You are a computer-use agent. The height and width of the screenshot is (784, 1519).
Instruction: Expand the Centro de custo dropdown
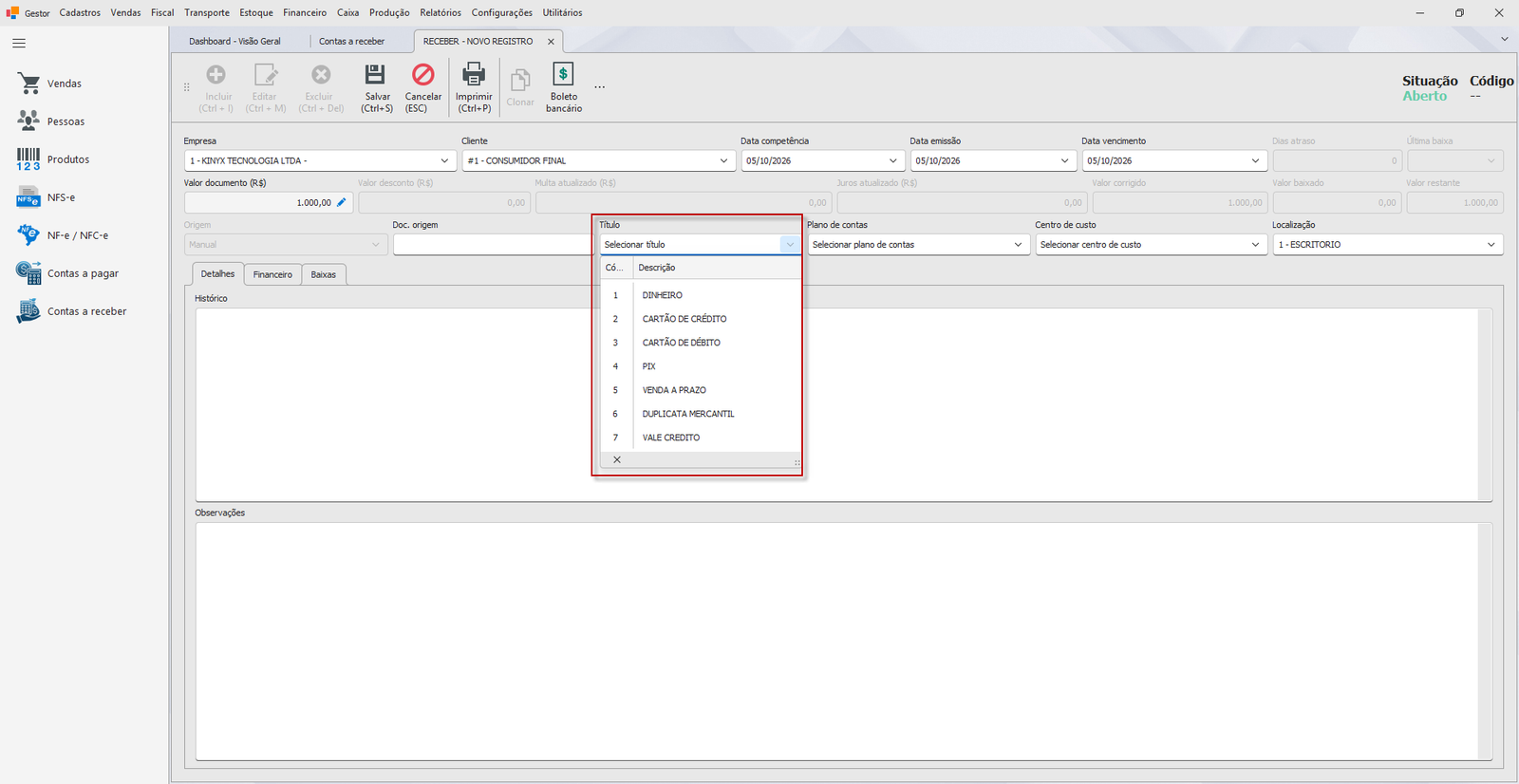[1255, 245]
